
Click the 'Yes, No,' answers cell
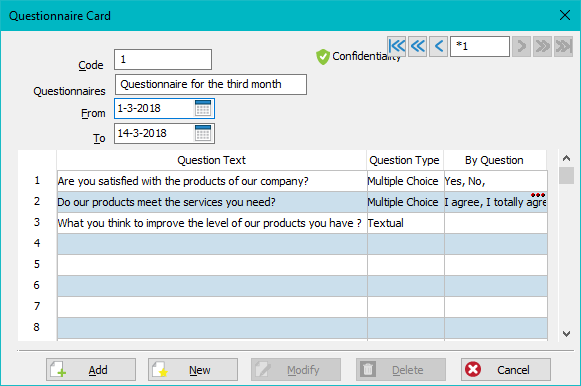[496, 181]
